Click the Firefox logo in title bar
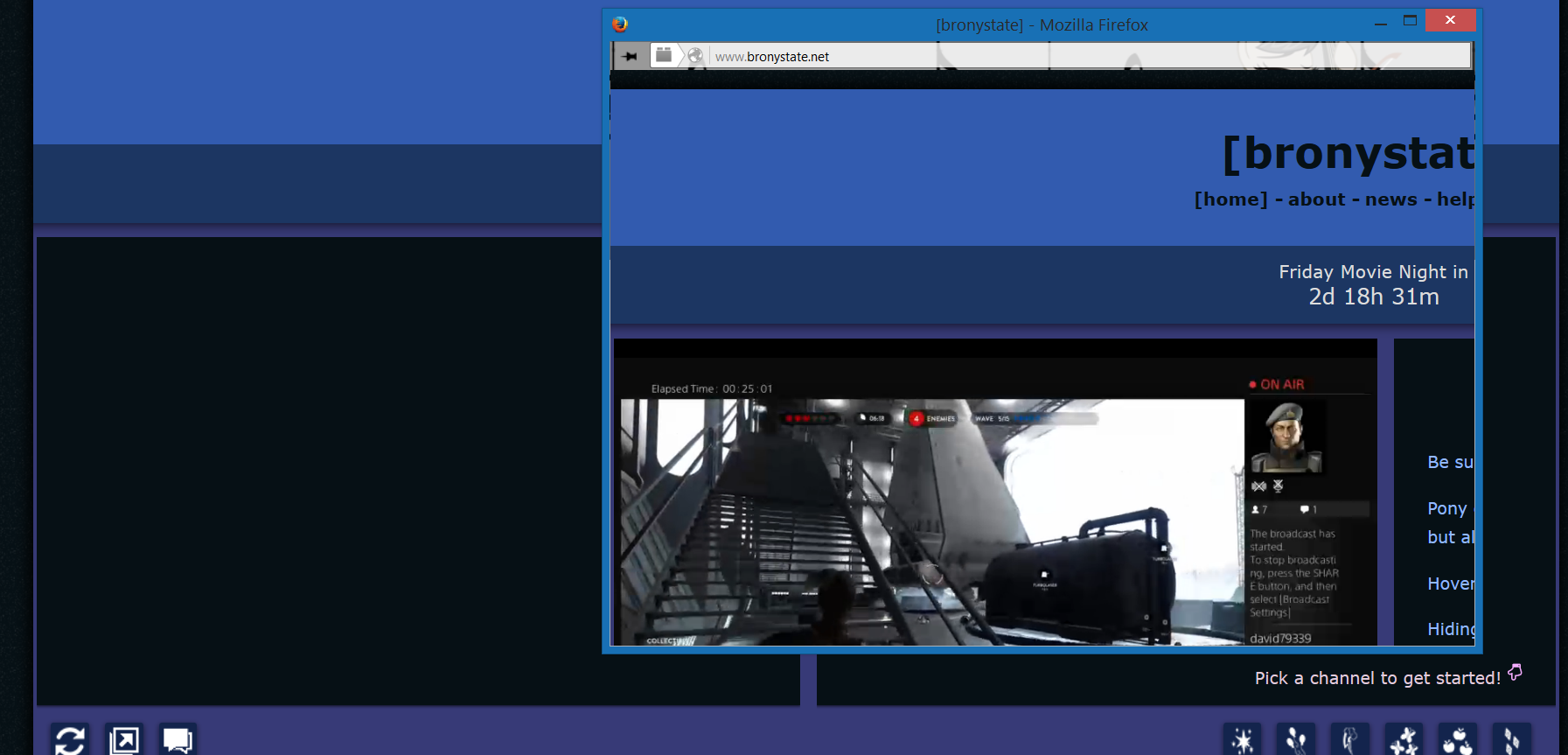This screenshot has width=1568, height=755. point(620,24)
